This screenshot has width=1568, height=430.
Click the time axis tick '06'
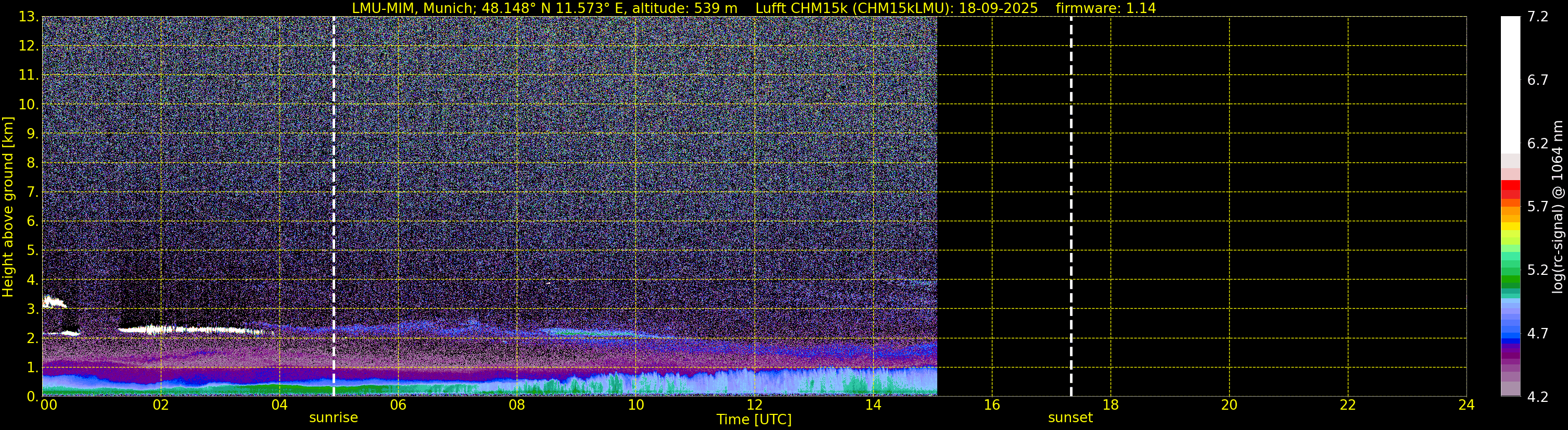[398, 406]
